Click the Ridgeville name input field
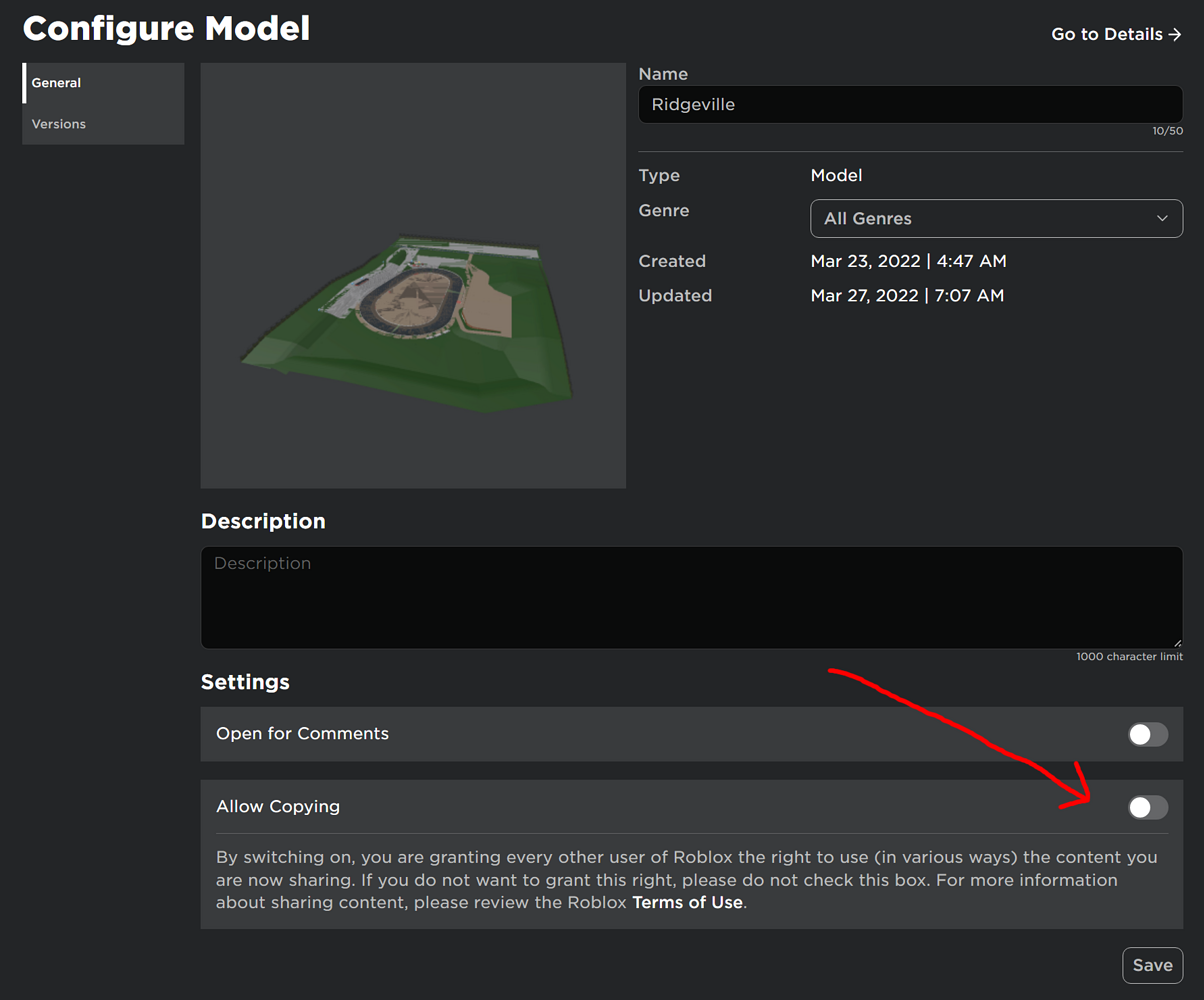This screenshot has height=1000, width=1204. 908,104
